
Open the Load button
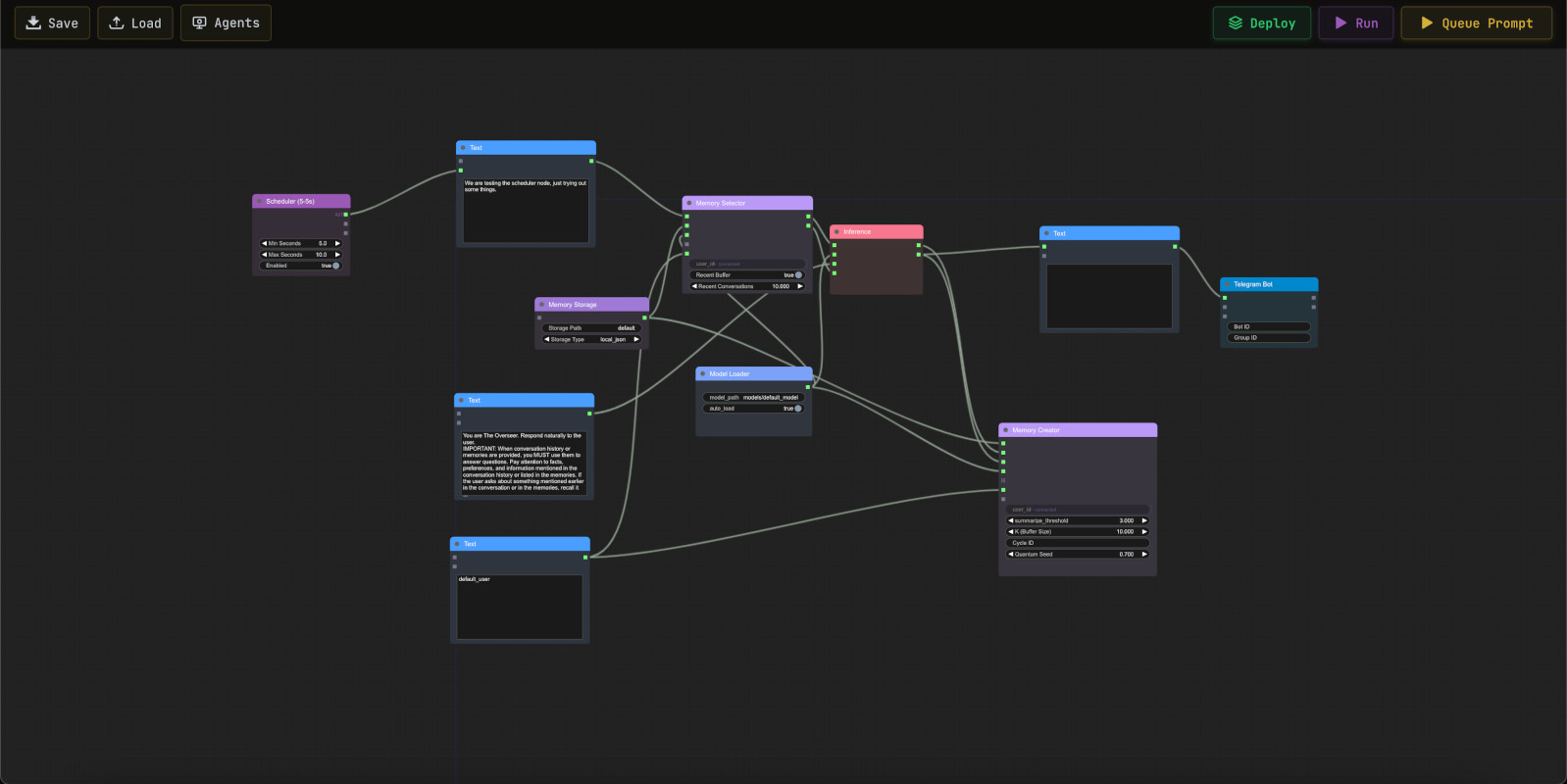click(x=135, y=23)
